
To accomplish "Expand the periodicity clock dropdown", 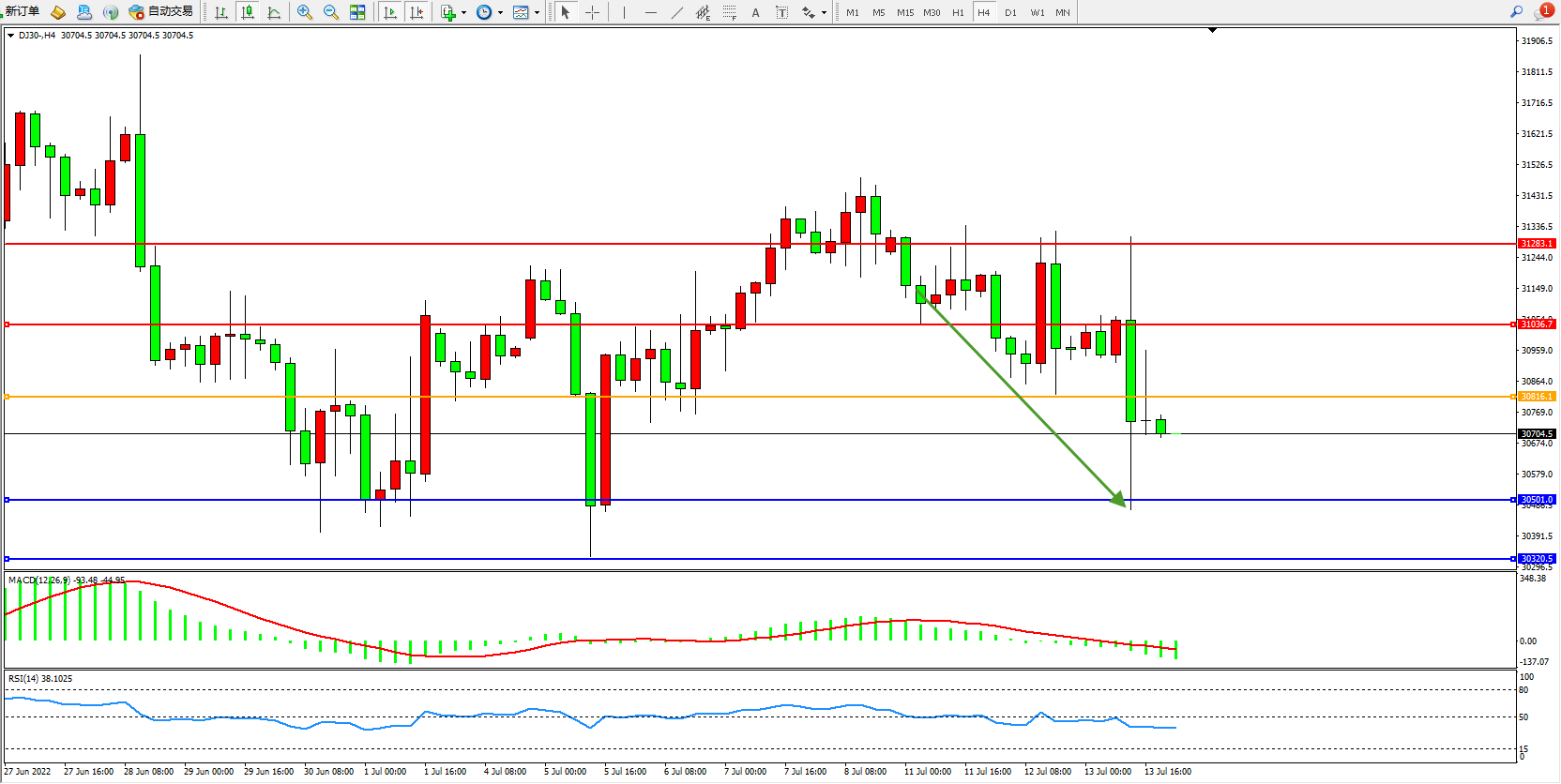I will tap(500, 13).
